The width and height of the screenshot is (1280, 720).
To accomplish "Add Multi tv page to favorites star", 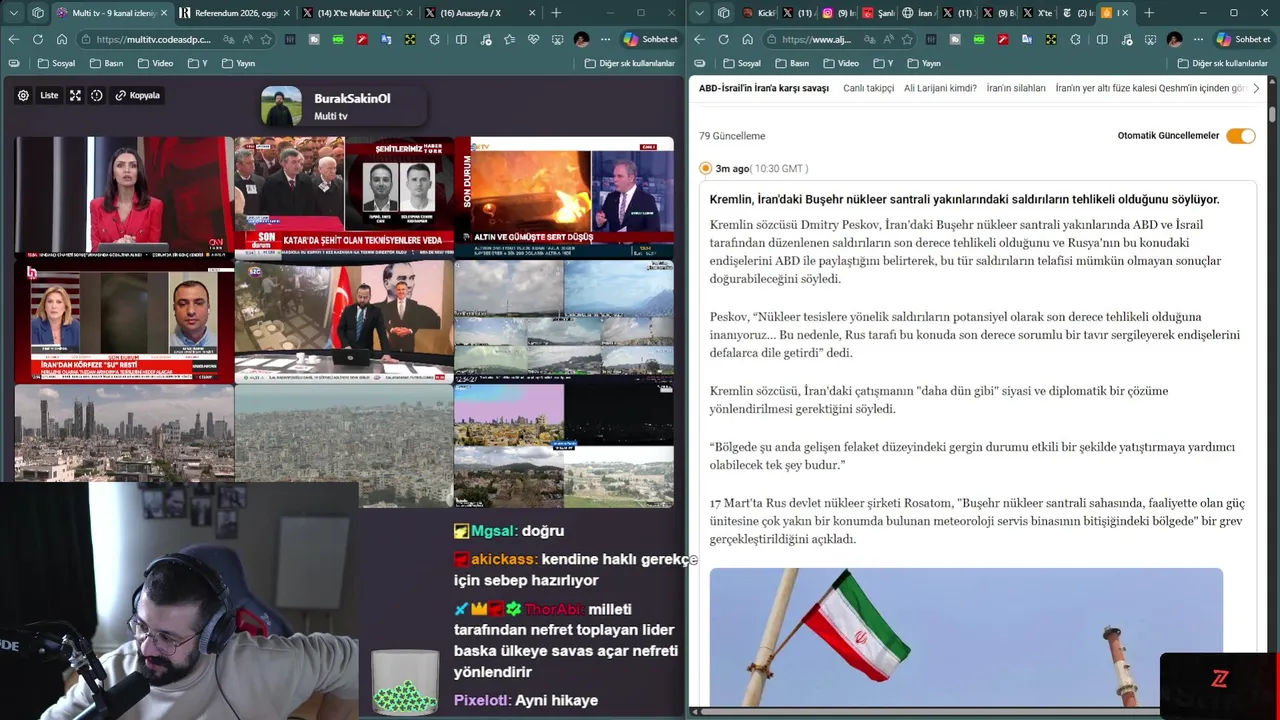I will (x=266, y=39).
